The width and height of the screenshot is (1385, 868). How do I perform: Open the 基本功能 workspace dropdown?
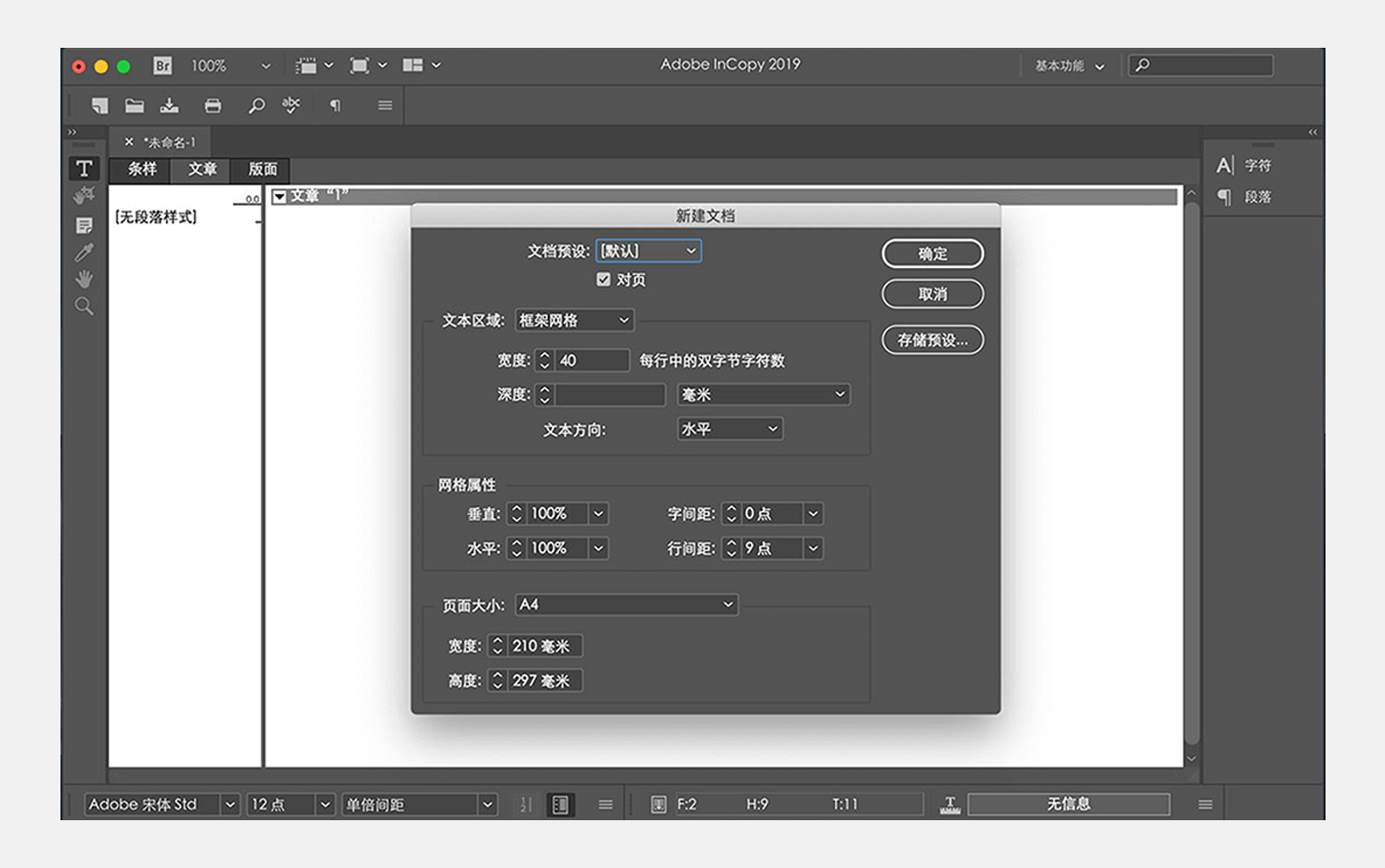coord(1070,66)
